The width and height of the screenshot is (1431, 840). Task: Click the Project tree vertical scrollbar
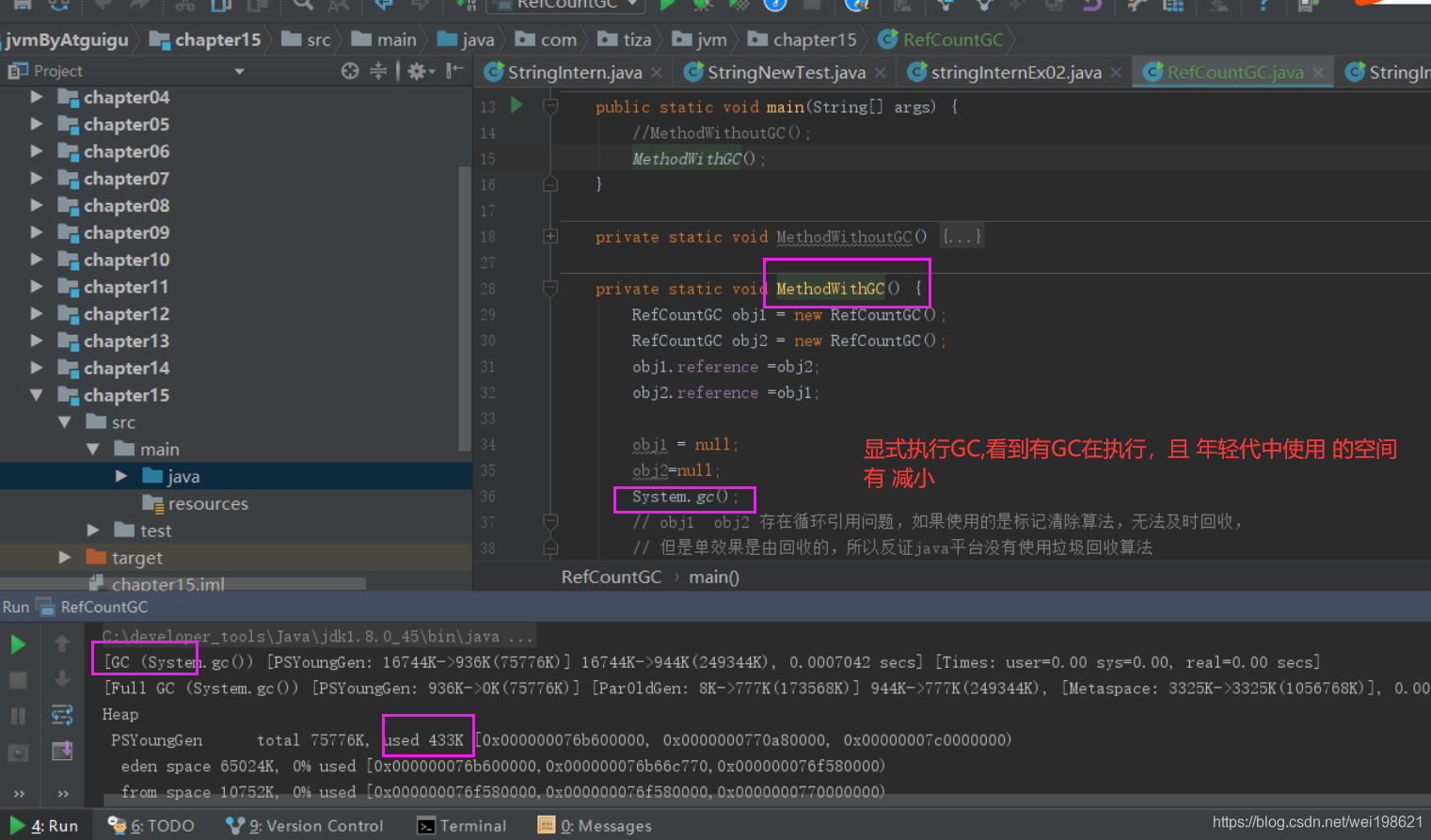click(x=464, y=309)
